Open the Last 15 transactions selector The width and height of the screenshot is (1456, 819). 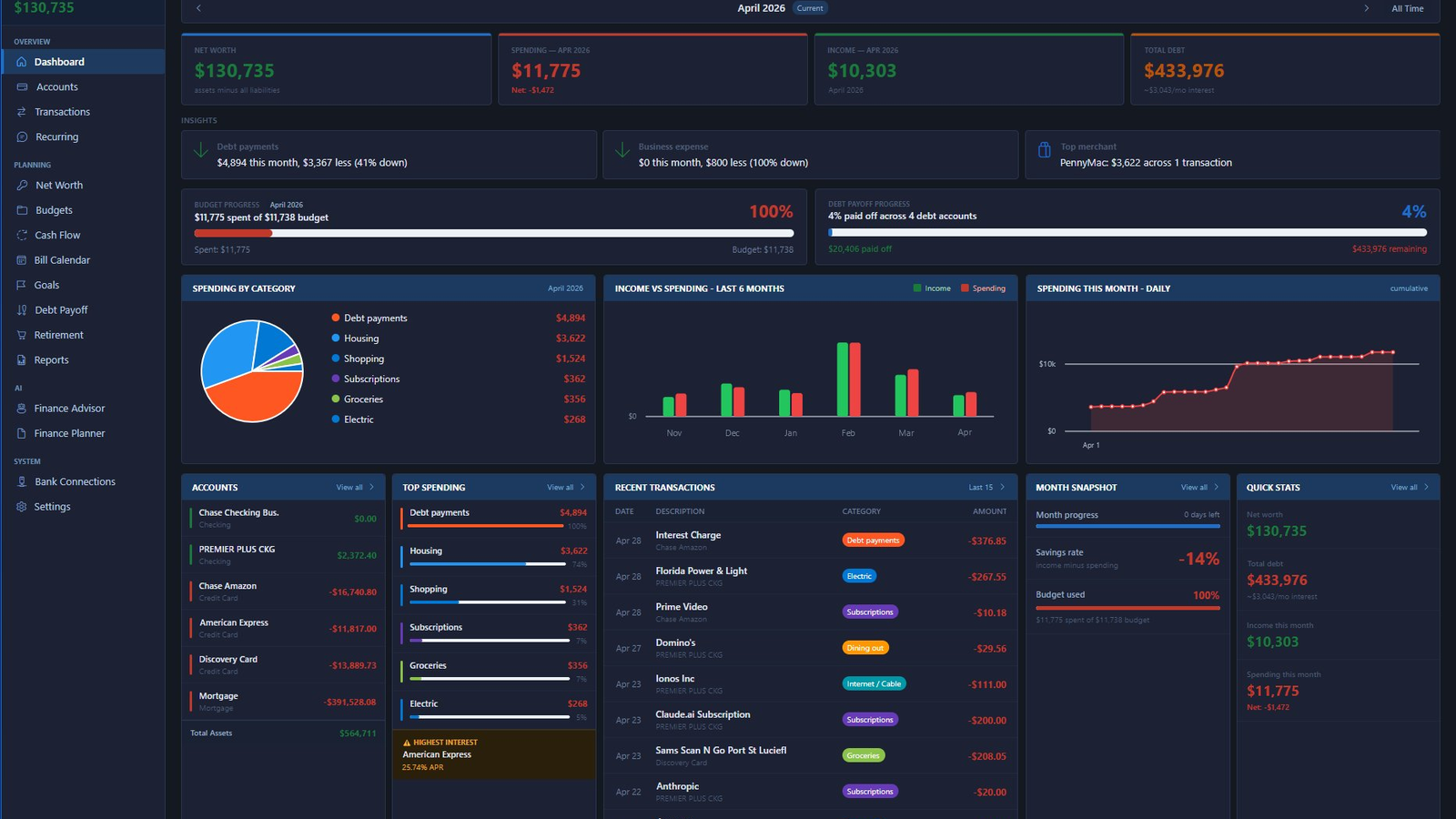click(986, 488)
